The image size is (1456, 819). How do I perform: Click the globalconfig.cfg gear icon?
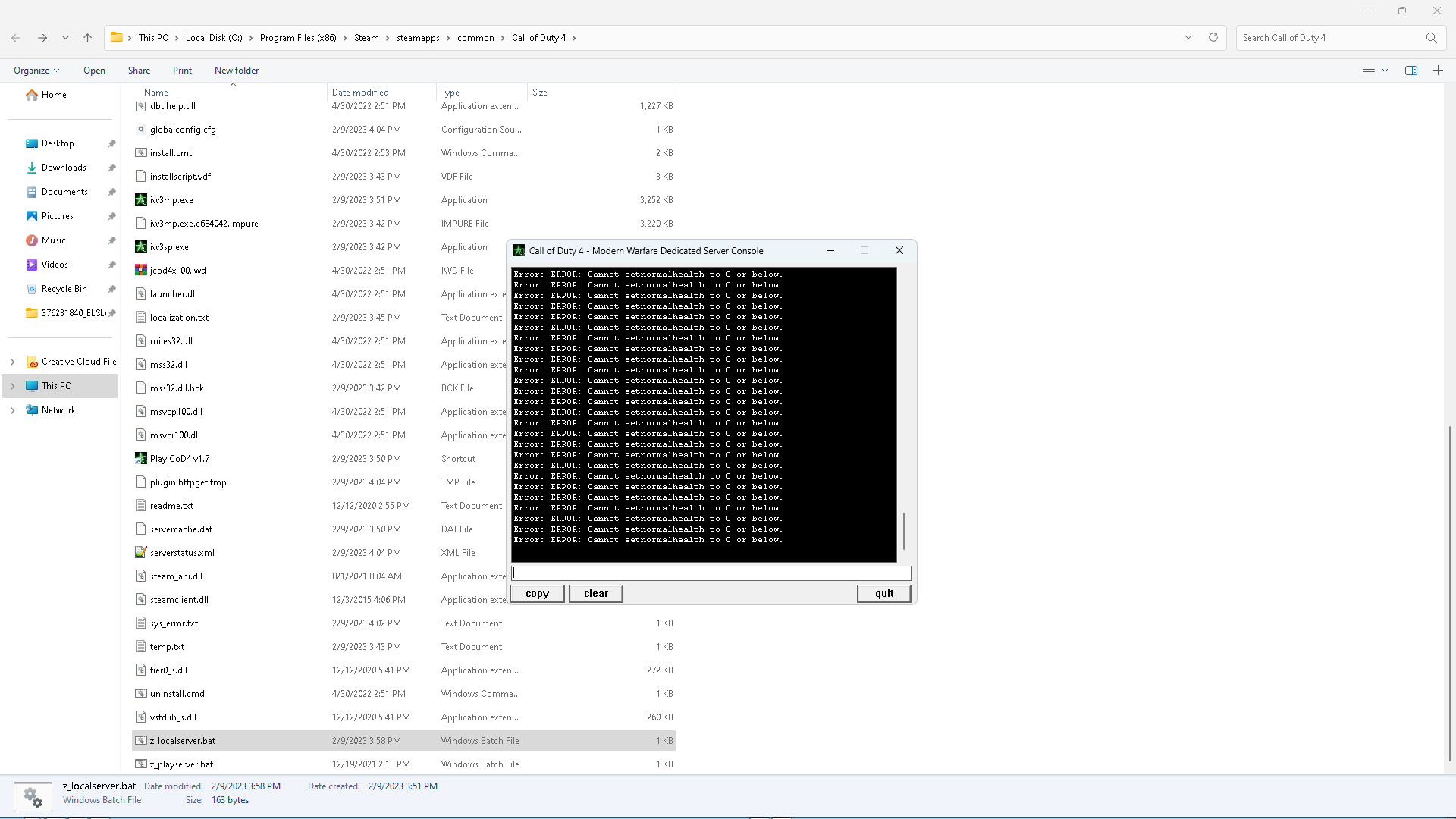pyautogui.click(x=141, y=130)
